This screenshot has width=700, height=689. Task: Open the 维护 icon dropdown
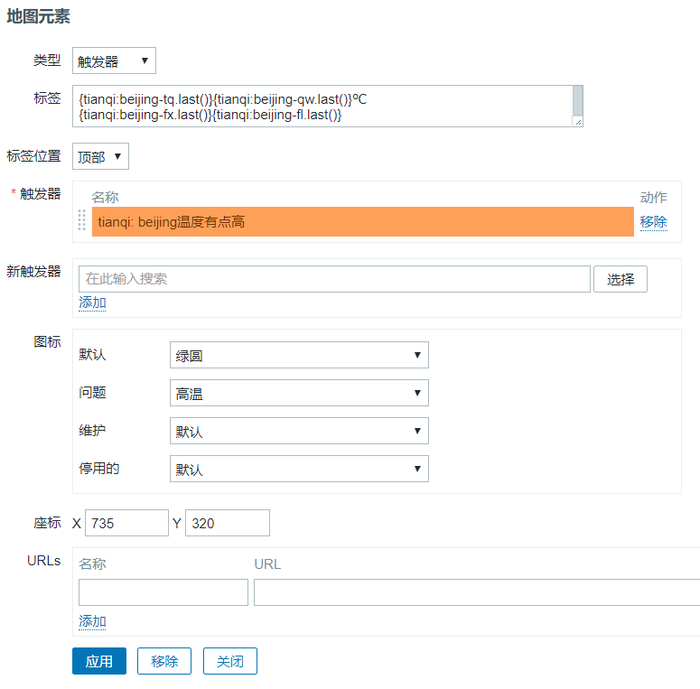299,431
